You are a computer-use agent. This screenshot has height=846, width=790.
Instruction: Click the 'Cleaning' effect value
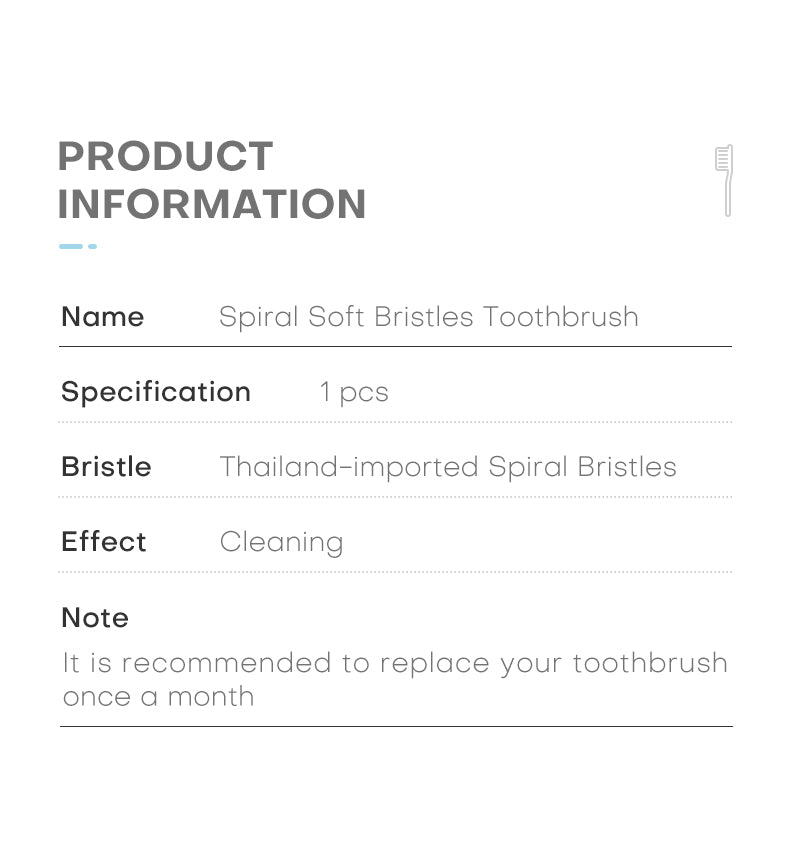click(281, 543)
